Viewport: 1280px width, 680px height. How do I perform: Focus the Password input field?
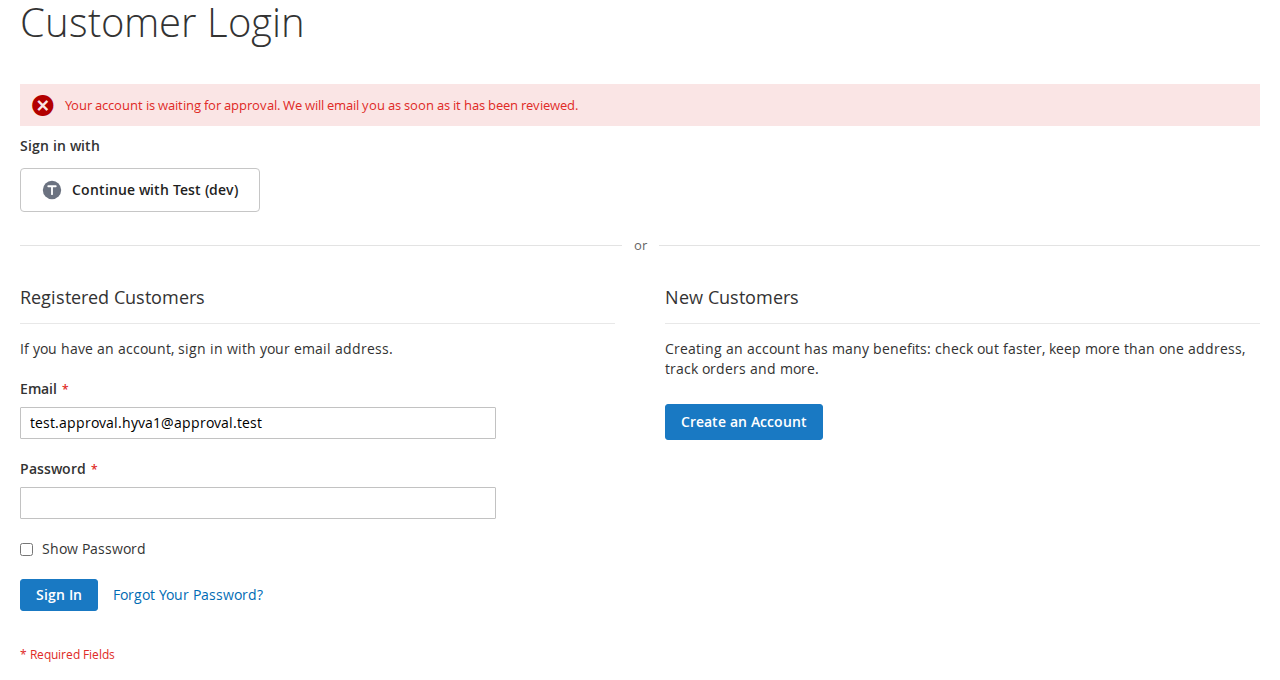(258, 503)
